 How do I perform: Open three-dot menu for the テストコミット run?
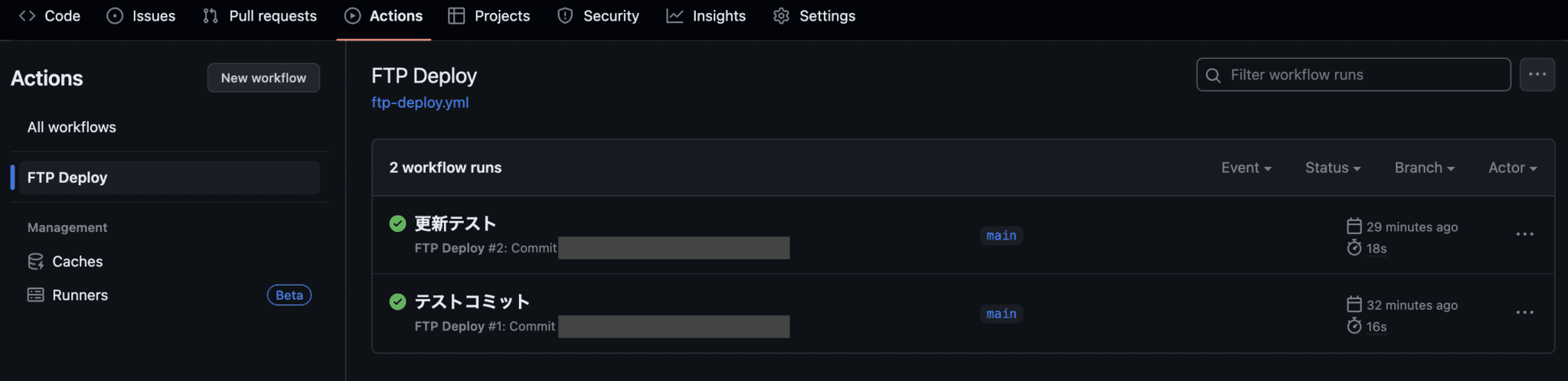pos(1524,312)
